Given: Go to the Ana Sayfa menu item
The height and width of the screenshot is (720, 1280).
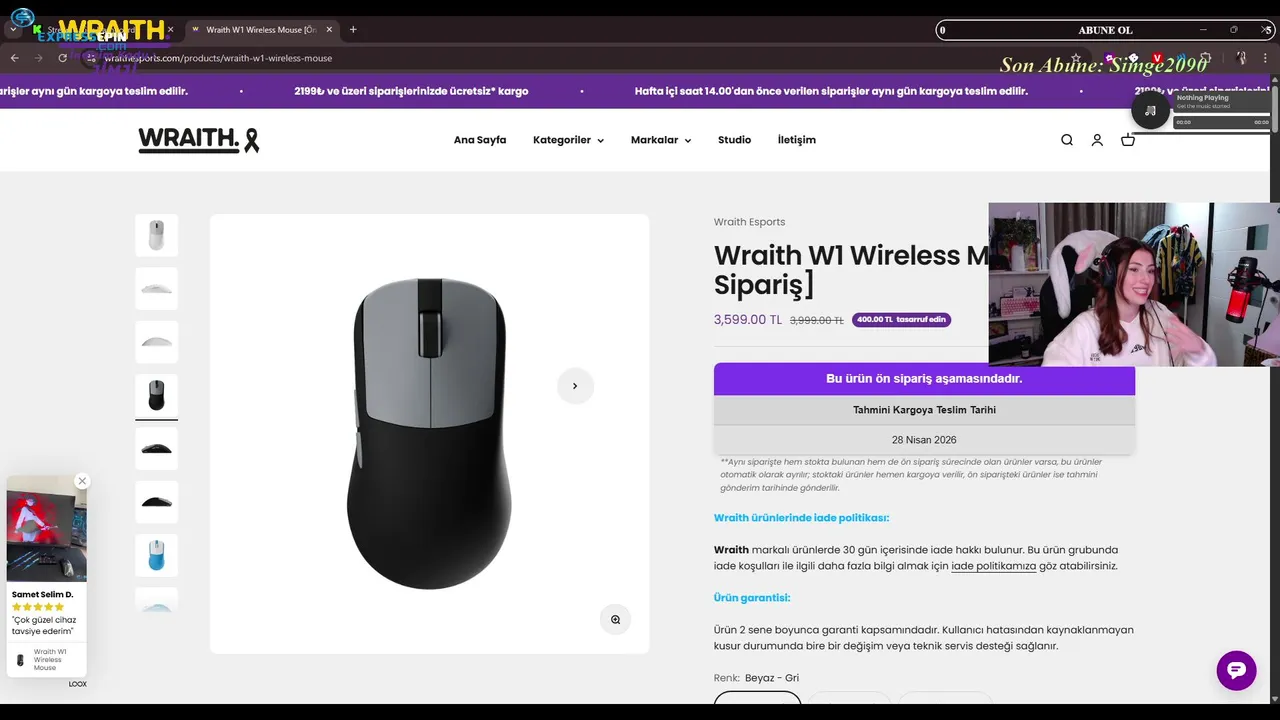Looking at the screenshot, I should pos(480,140).
